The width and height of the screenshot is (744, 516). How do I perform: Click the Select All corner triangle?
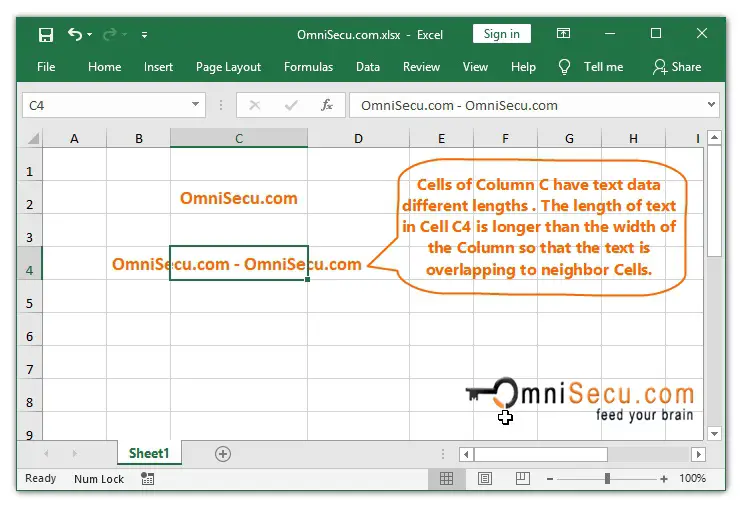[x=33, y=139]
